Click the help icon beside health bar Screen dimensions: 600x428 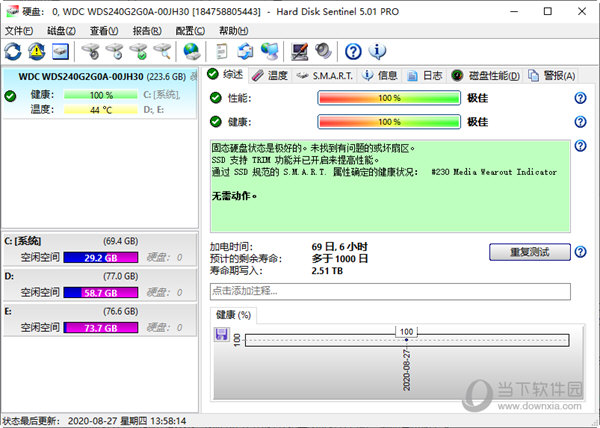click(x=580, y=122)
